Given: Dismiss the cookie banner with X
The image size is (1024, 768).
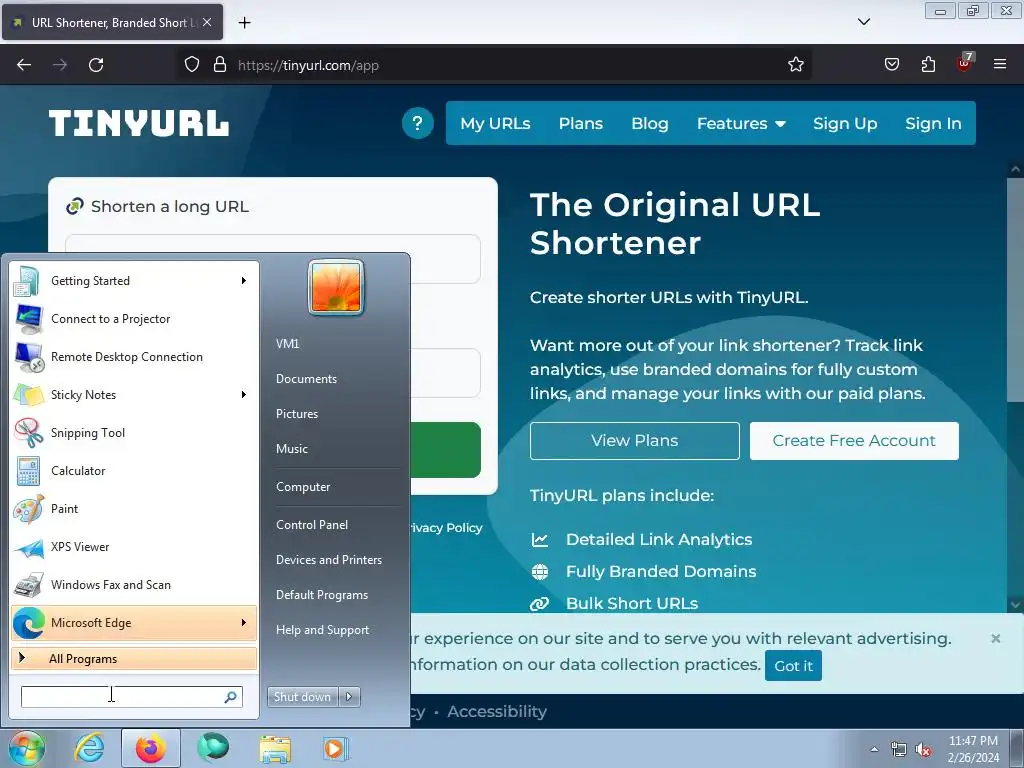Looking at the screenshot, I should point(995,639).
